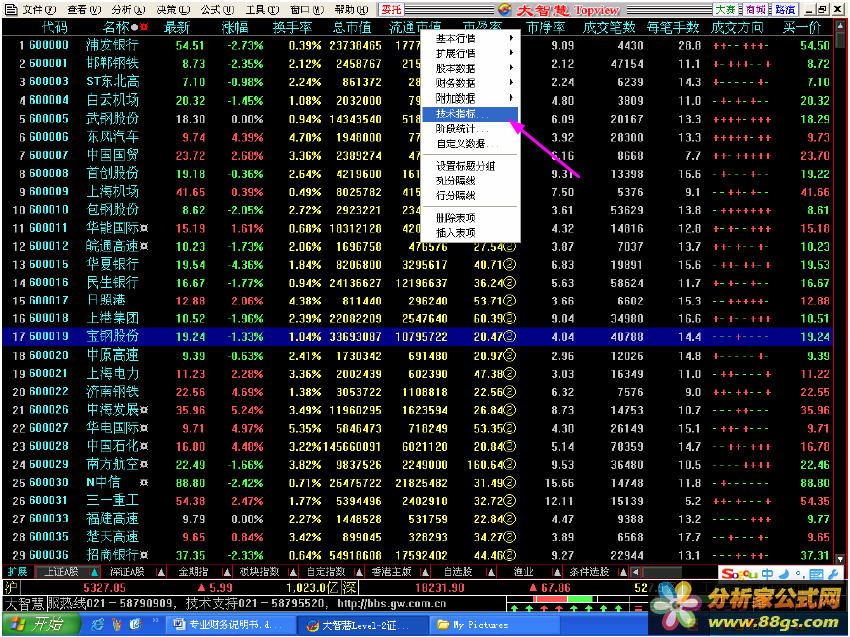The height and width of the screenshot is (637, 850).
Task: Open the Windows 开始 Start button
Action: [x=41, y=625]
